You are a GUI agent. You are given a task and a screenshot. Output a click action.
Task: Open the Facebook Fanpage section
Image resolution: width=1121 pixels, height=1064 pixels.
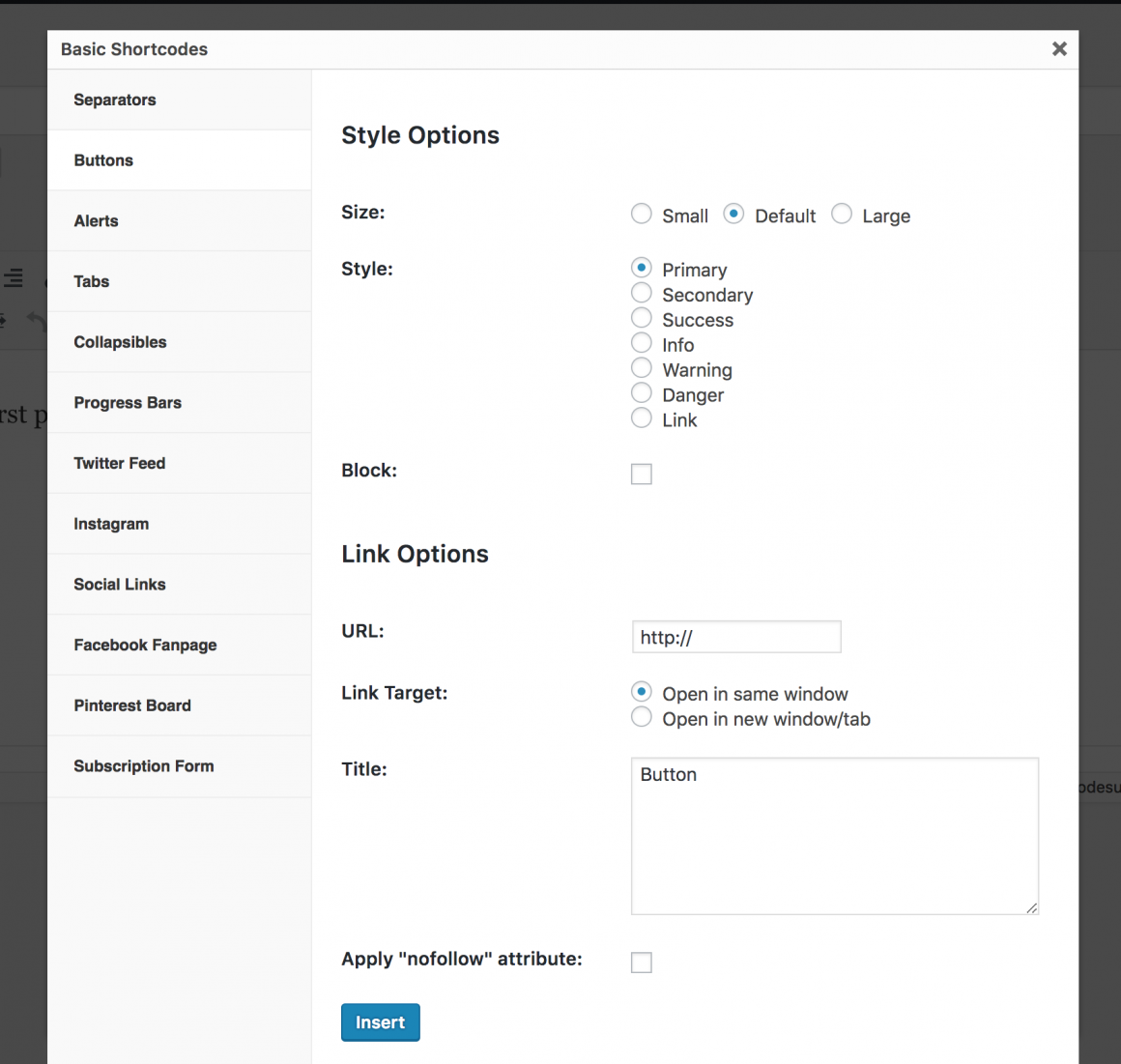[145, 645]
